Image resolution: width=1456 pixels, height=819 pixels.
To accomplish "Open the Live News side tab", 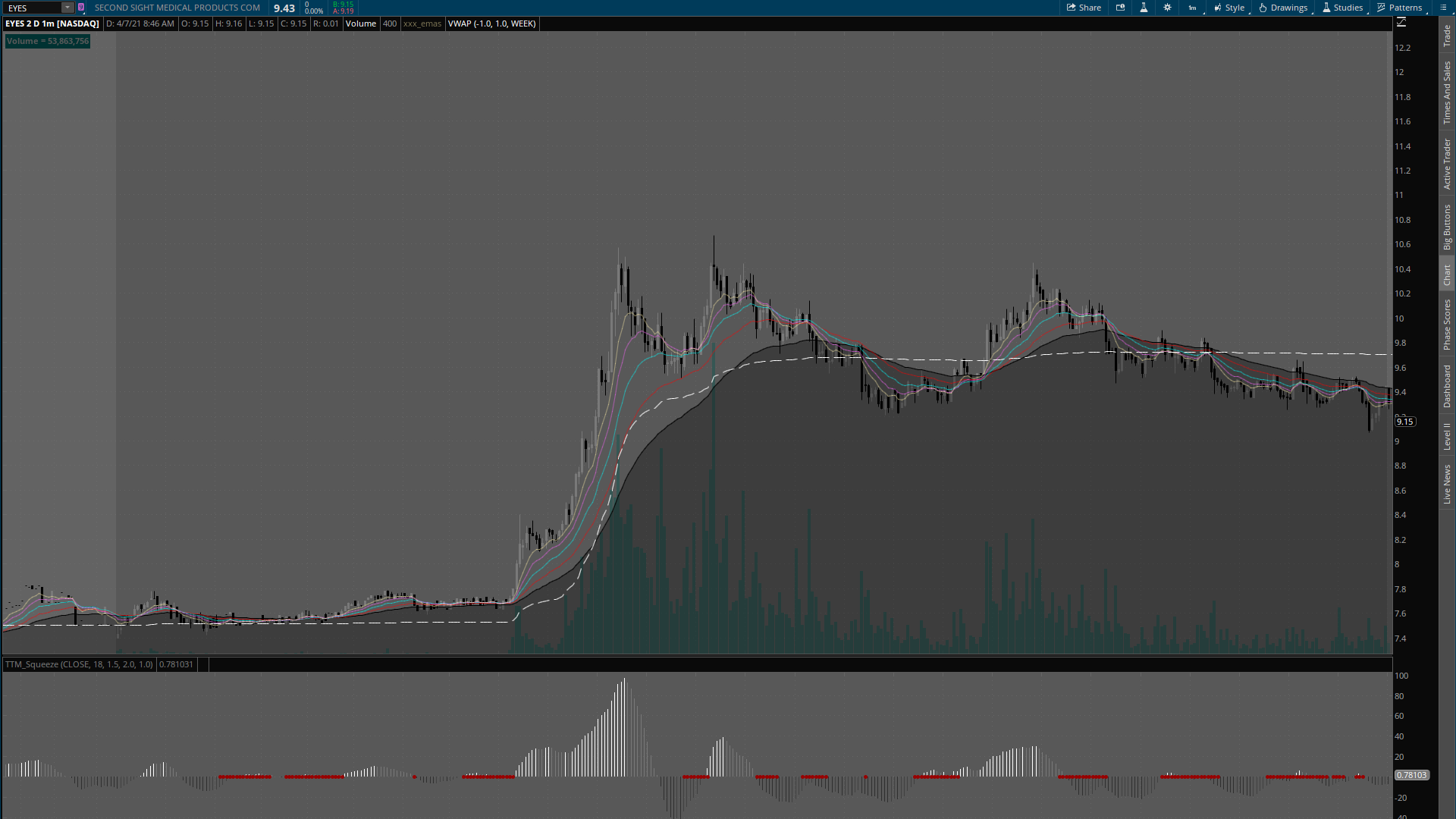I will (x=1447, y=485).
